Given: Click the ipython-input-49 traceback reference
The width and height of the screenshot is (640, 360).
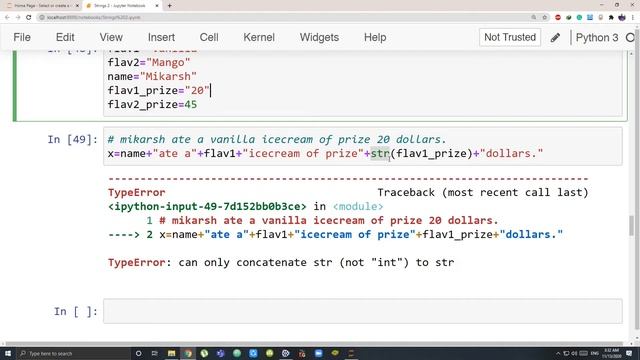Looking at the screenshot, I should [x=207, y=207].
